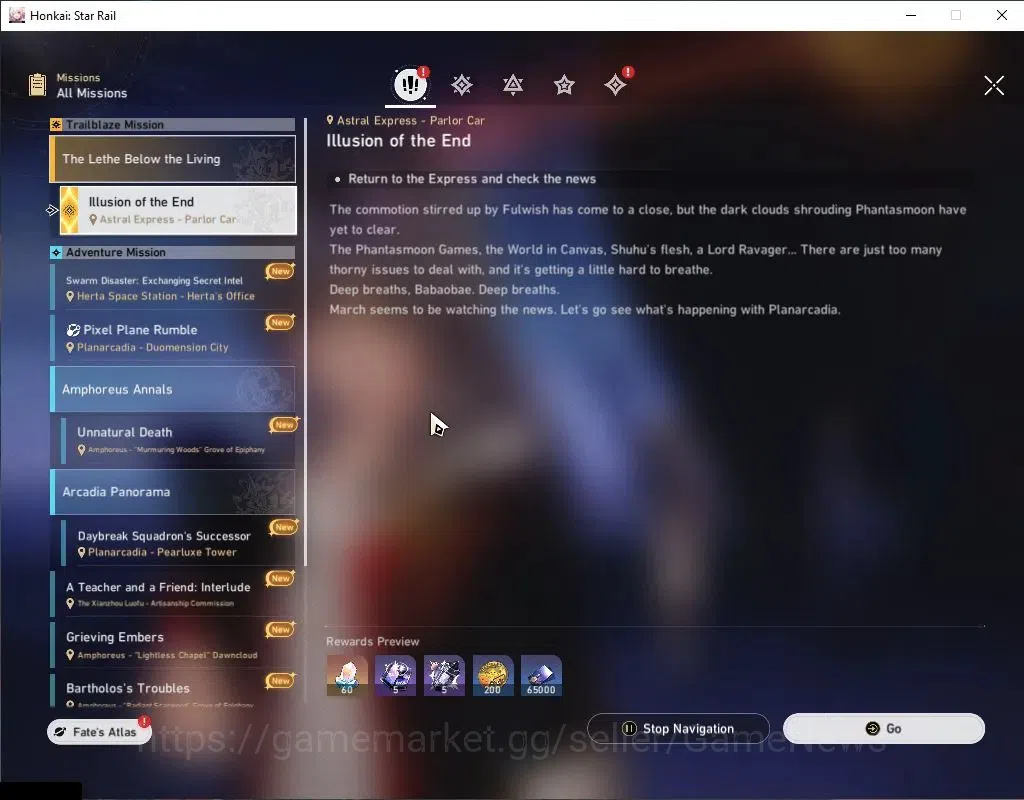This screenshot has height=800, width=1024.
Task: Click the Astral Express - Parlor Car location text
Action: (411, 120)
